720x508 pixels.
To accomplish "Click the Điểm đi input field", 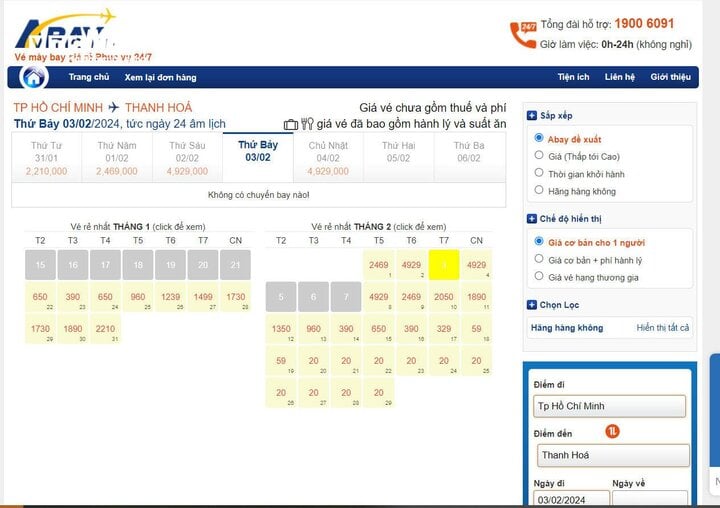I will click(609, 406).
